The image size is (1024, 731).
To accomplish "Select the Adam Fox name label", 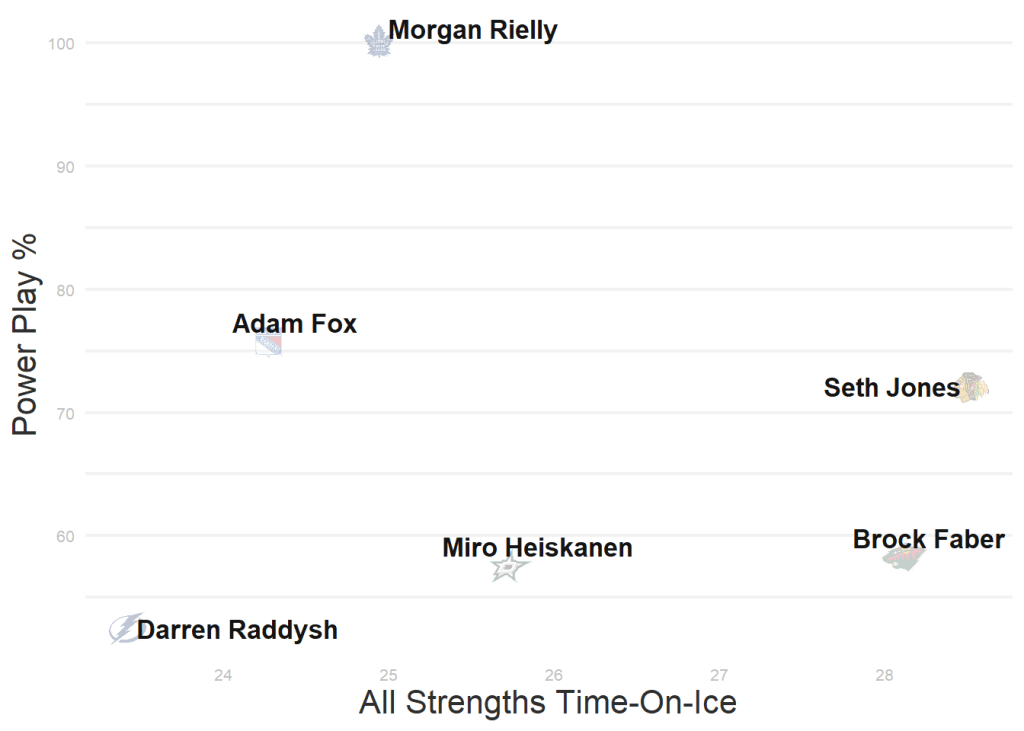I will 294,324.
